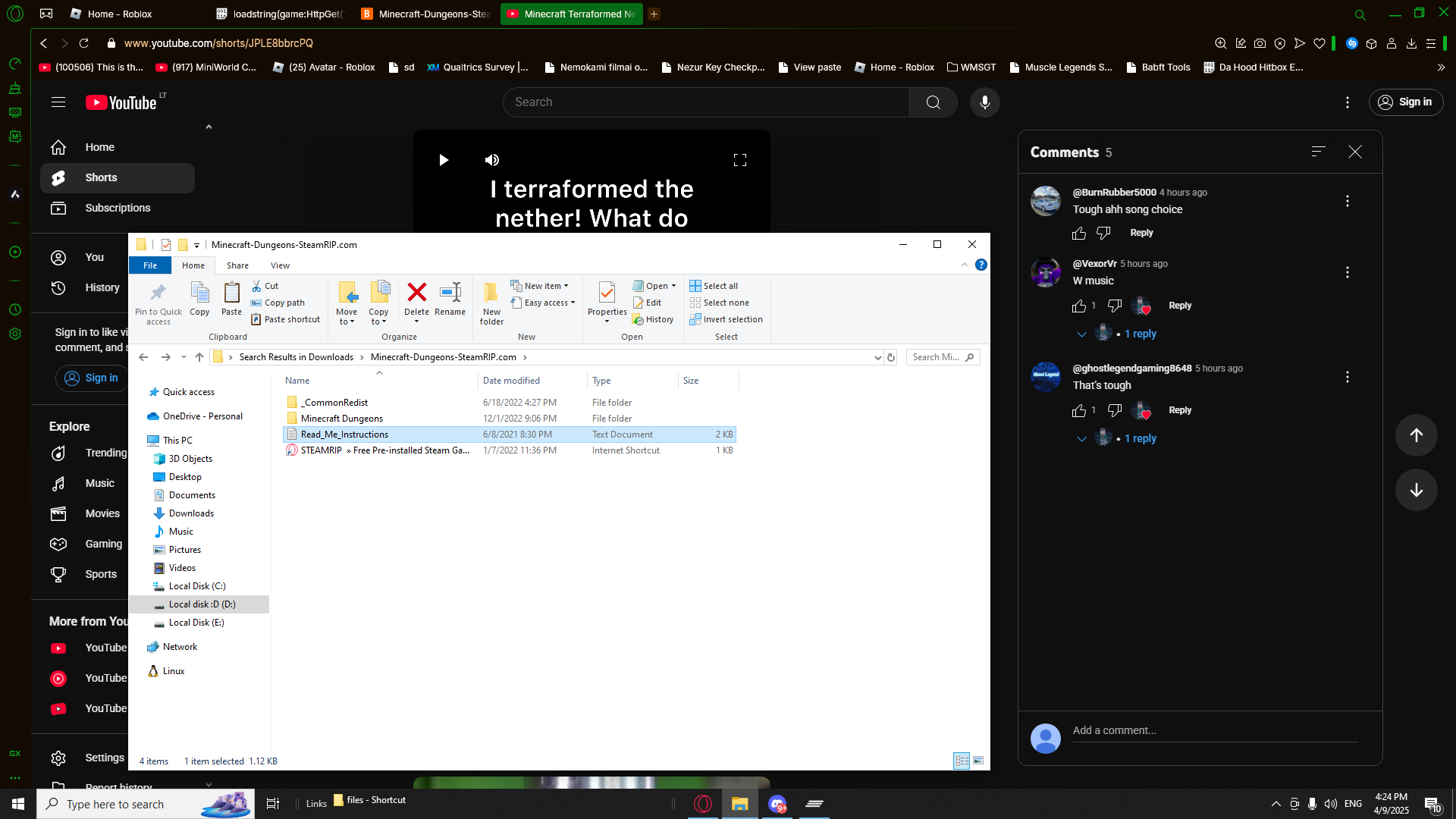Rename the selected file via ribbon
Image resolution: width=1456 pixels, height=819 pixels.
coord(450,299)
